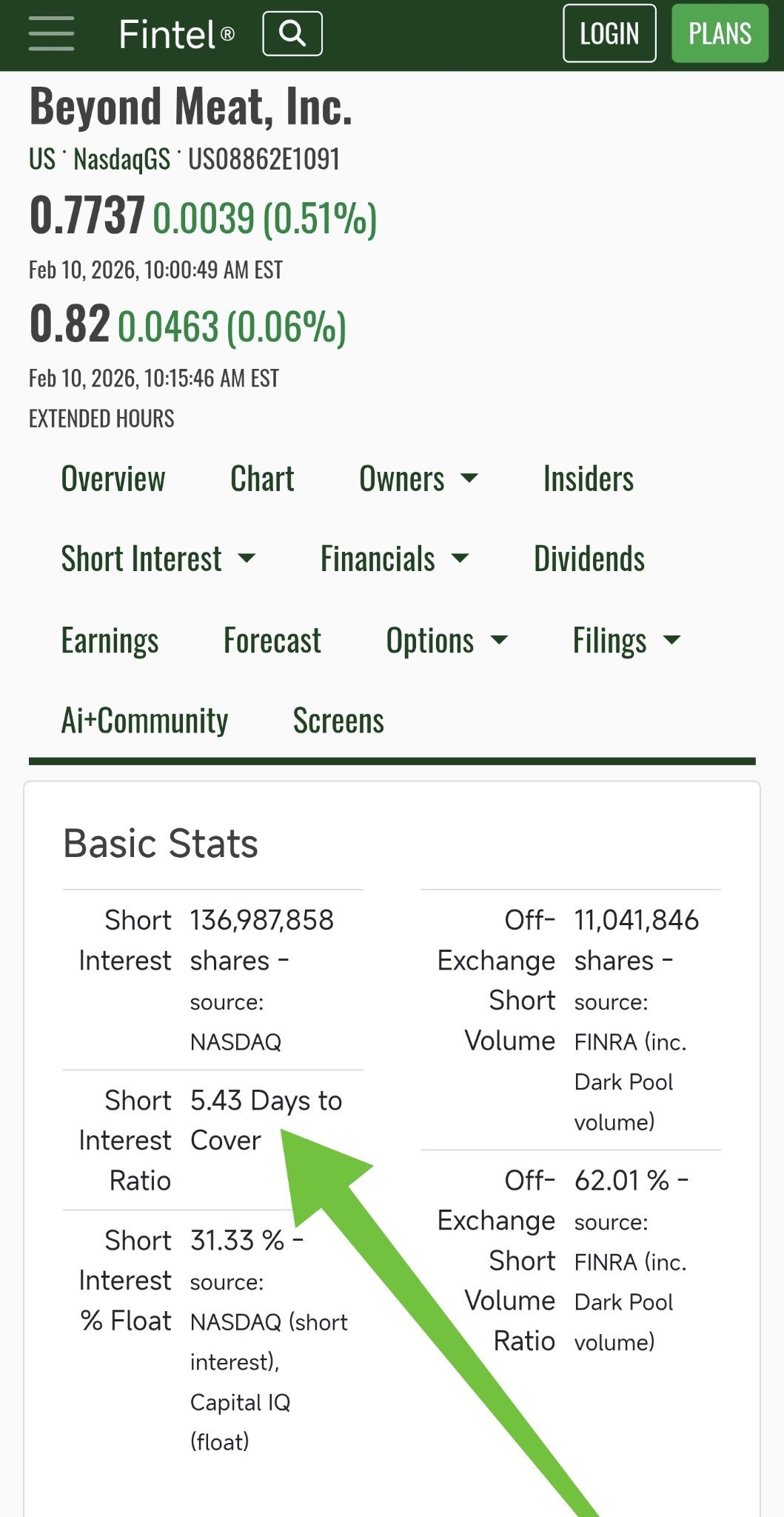Open the PLANS page
This screenshot has height=1517, width=784.
coord(720,34)
